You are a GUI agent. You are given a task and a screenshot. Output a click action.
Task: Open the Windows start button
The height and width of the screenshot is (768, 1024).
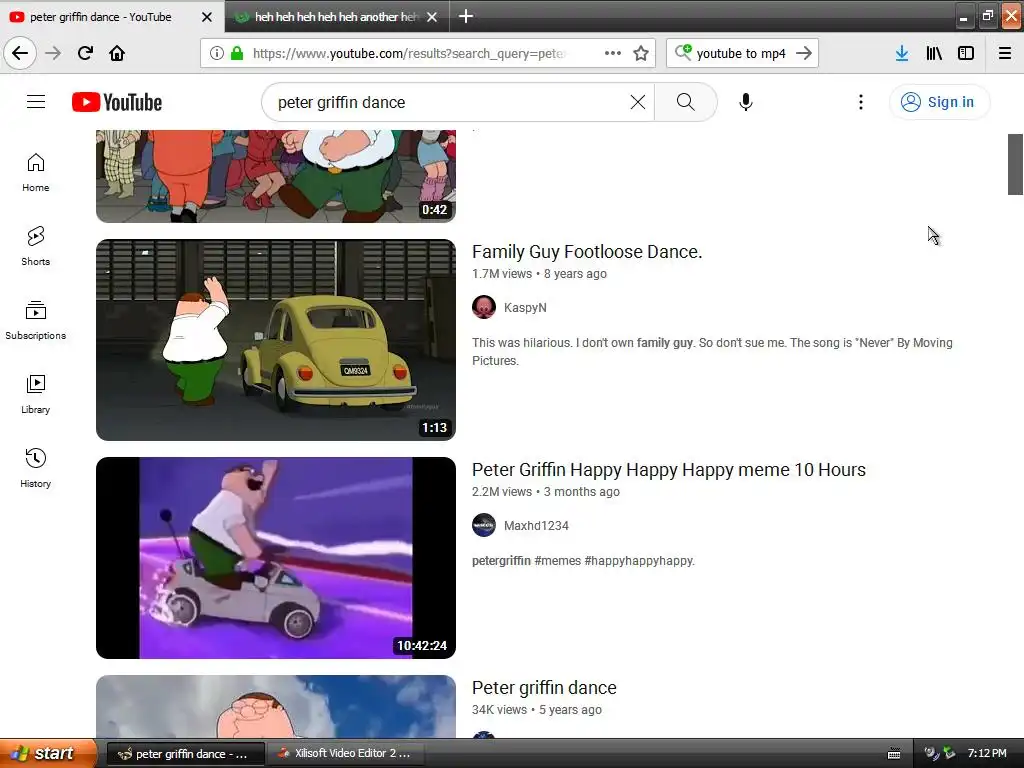47,753
